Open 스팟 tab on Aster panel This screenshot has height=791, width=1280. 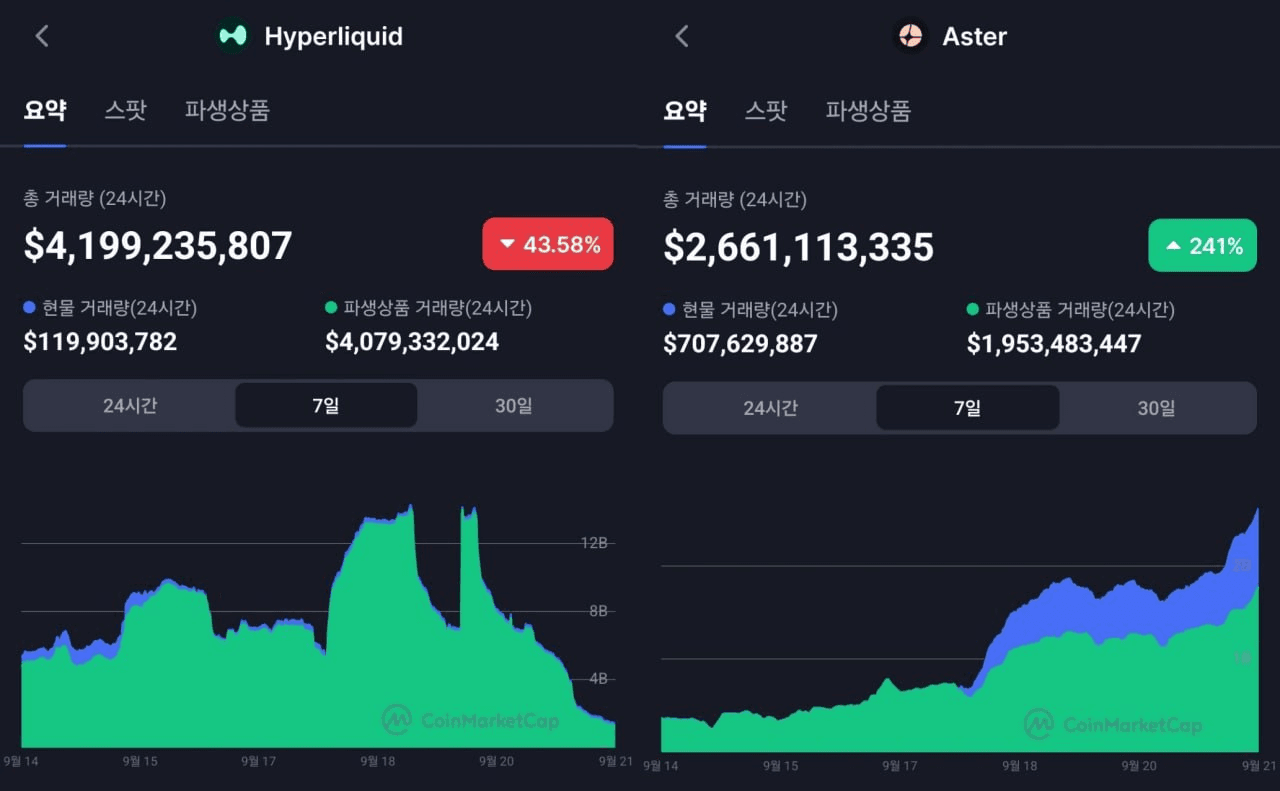click(x=766, y=110)
